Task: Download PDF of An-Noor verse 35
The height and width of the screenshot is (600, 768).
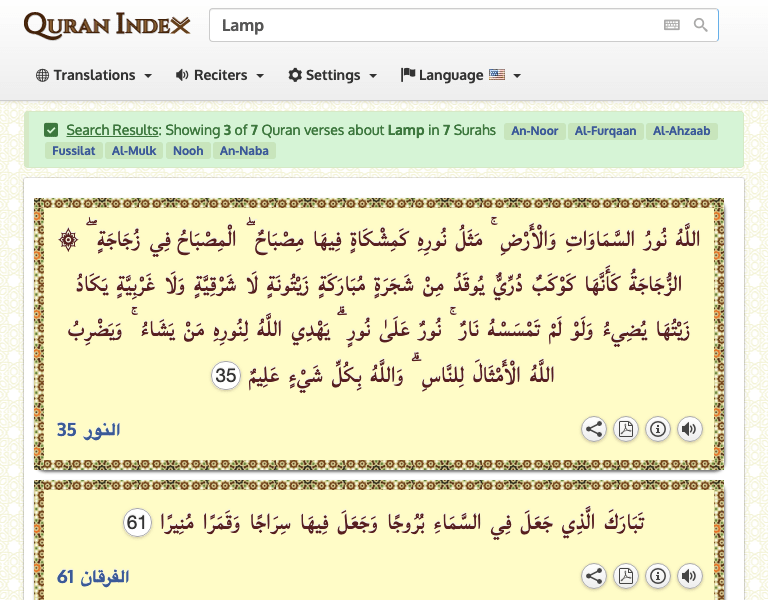Action: [626, 430]
